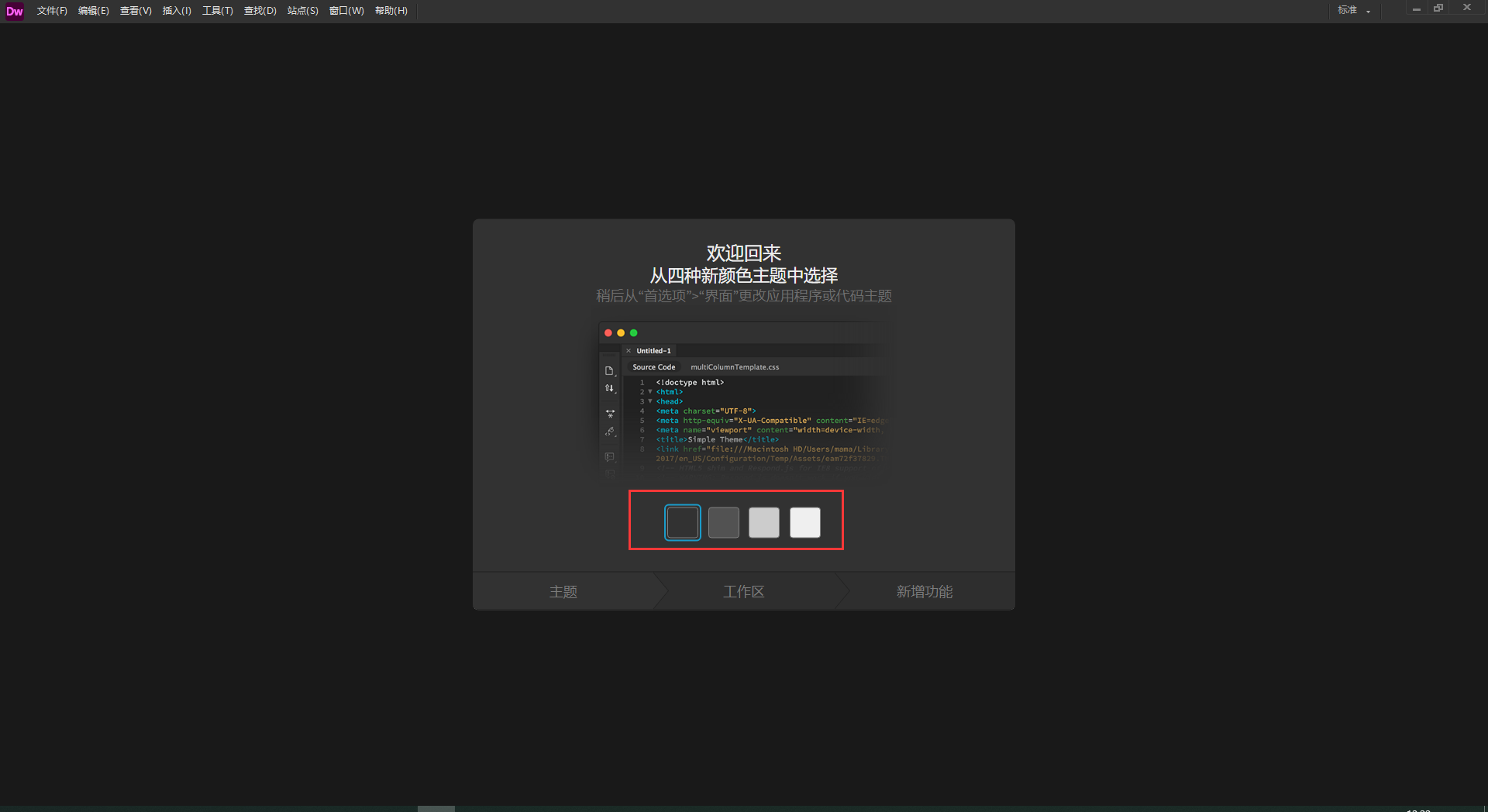This screenshot has height=812, width=1488.
Task: Go to the 工作区 step
Action: click(744, 592)
